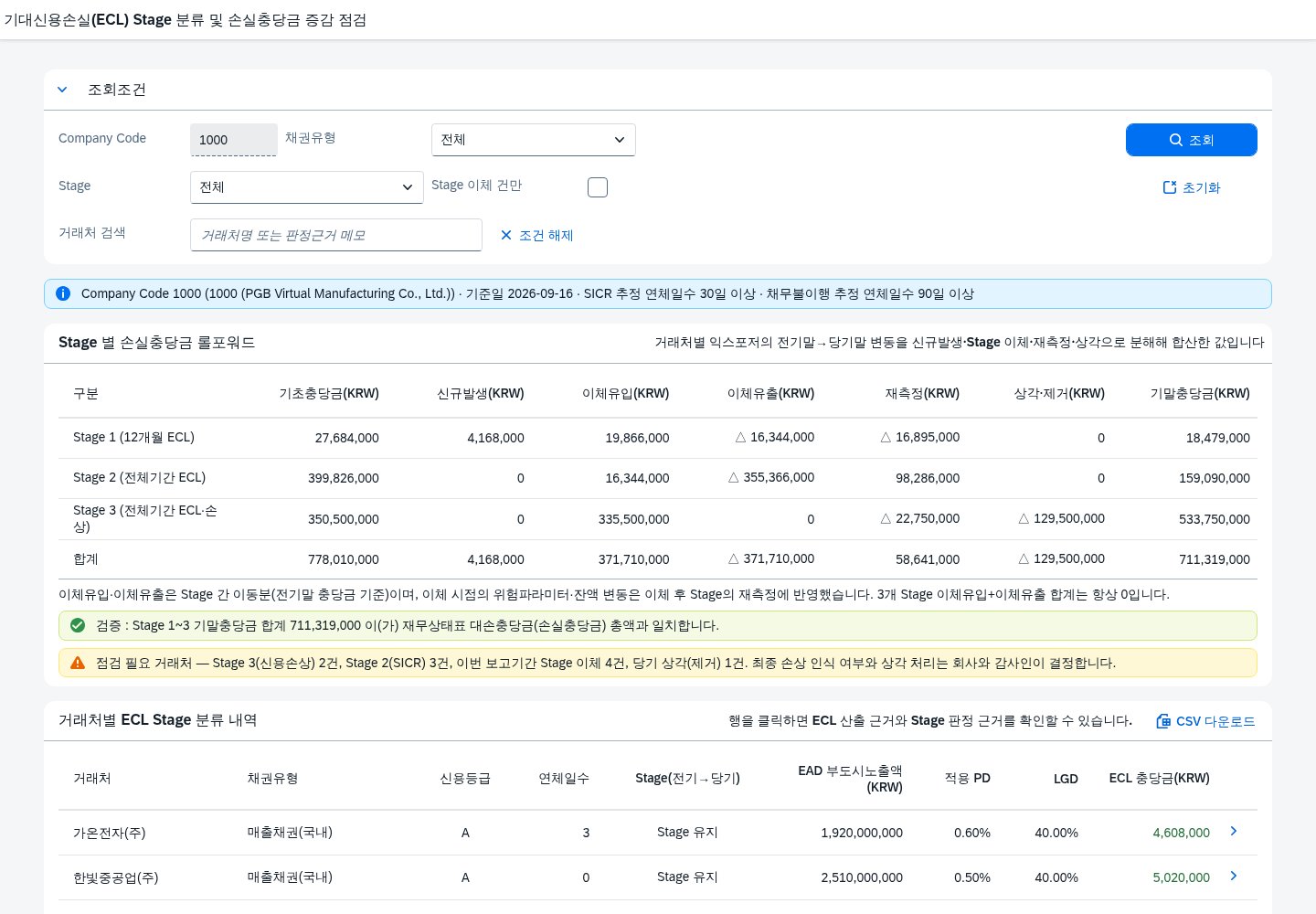Screen dimensions: 1316x914
Task: Click the blue info icon in the Company Code banner
Action: (63, 293)
